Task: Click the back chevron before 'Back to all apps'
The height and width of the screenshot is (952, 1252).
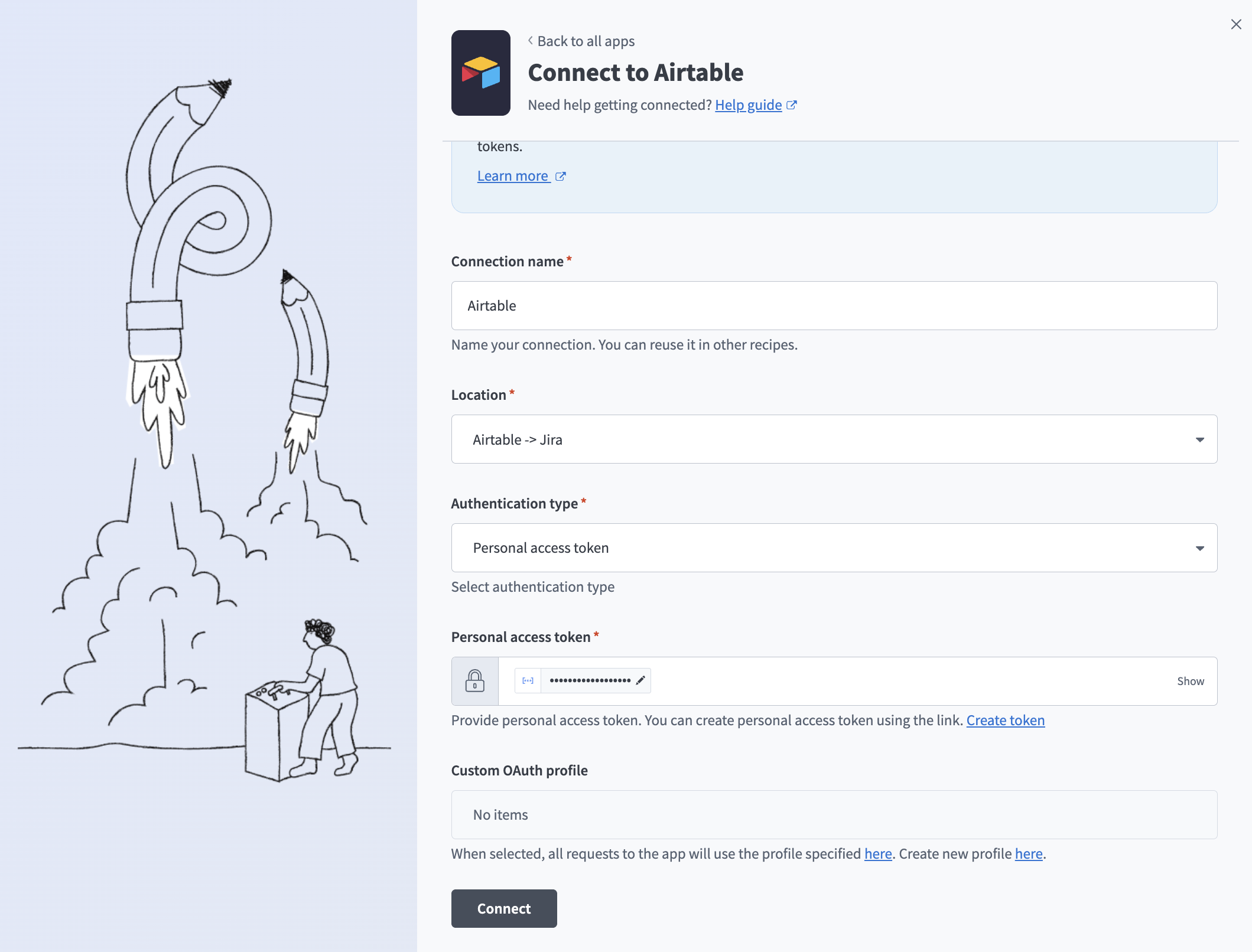Action: tap(529, 41)
